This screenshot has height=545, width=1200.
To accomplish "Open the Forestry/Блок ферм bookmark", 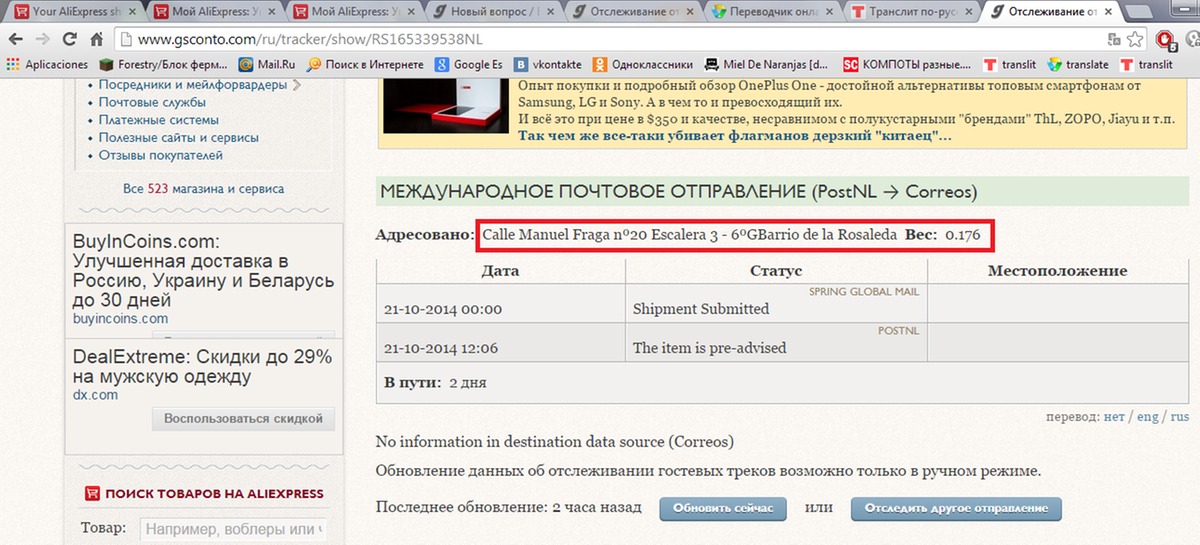I will coord(163,64).
